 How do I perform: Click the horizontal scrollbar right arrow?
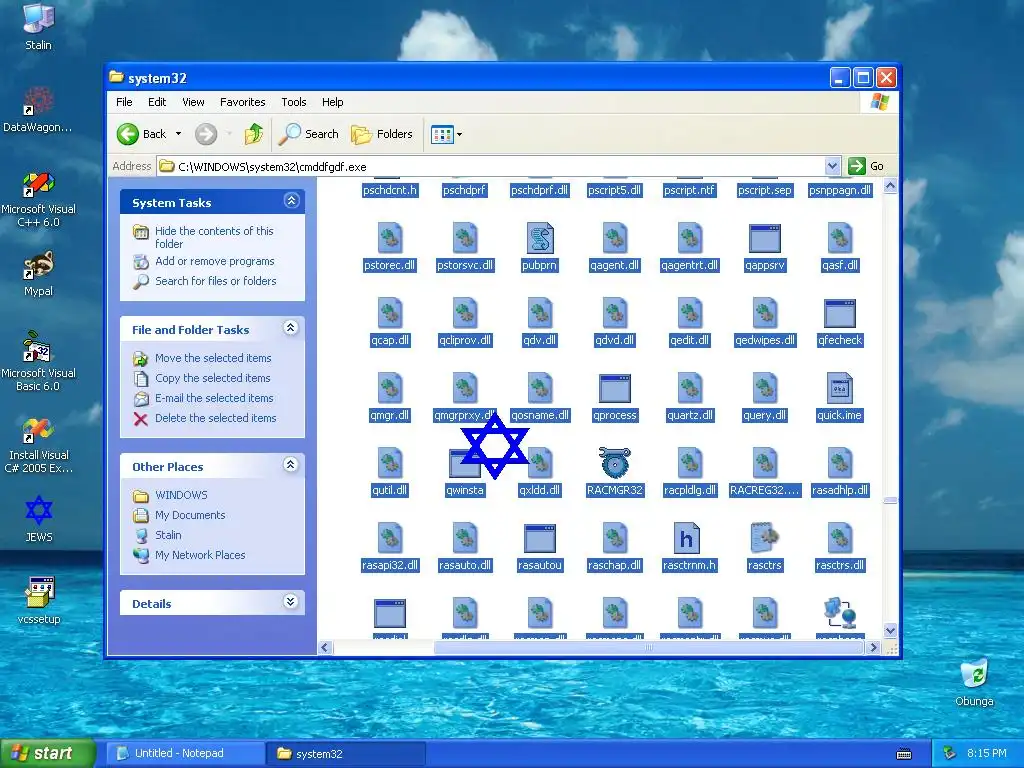(x=873, y=648)
